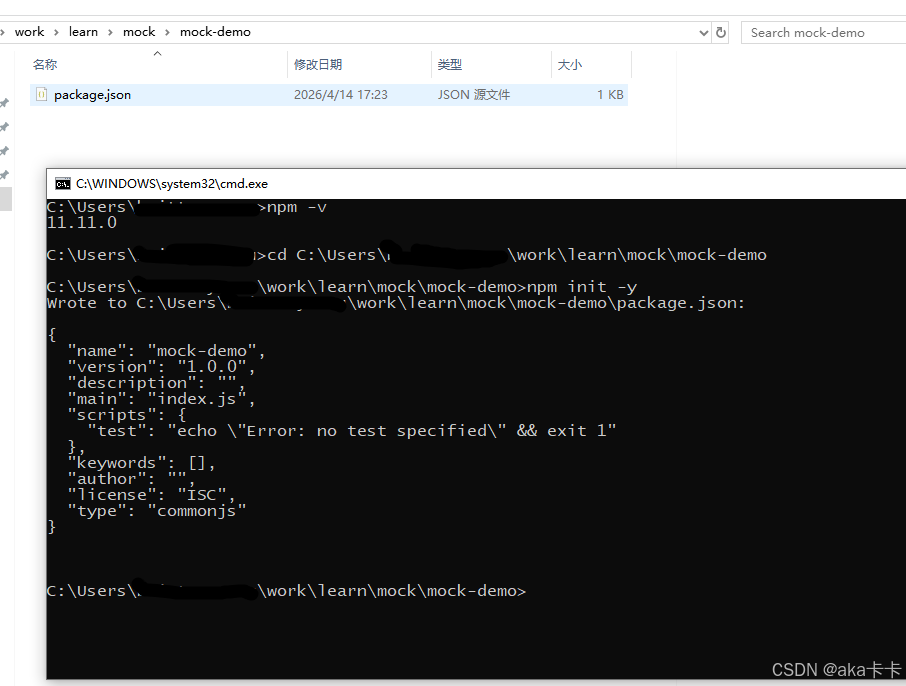
Task: Click line '"license": "ISC"' in terminal
Action: [151, 495]
